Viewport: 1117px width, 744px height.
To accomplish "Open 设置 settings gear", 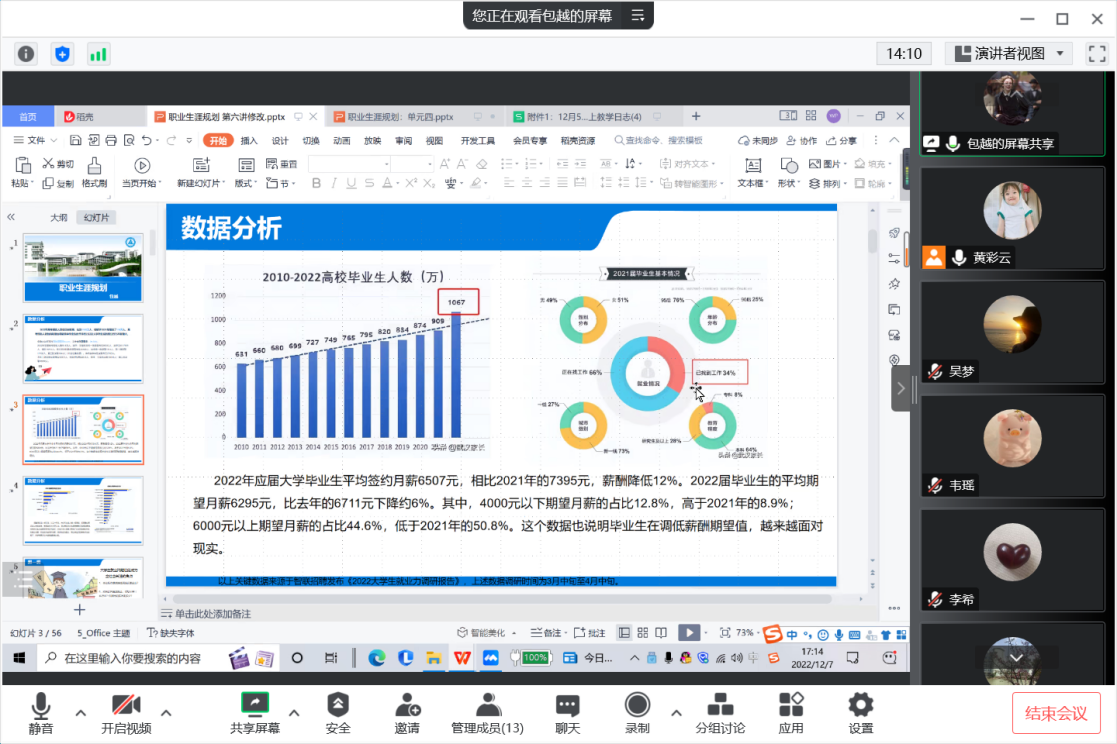I will pos(860,712).
